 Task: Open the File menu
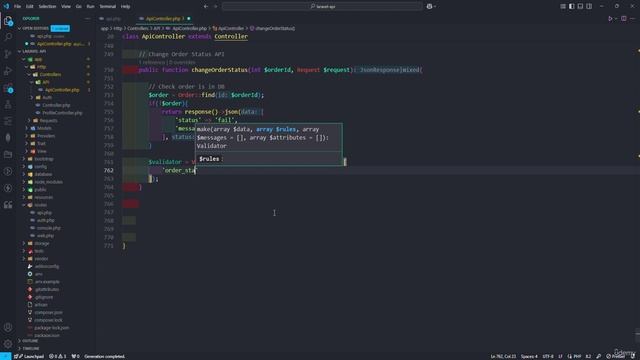coord(17,7)
